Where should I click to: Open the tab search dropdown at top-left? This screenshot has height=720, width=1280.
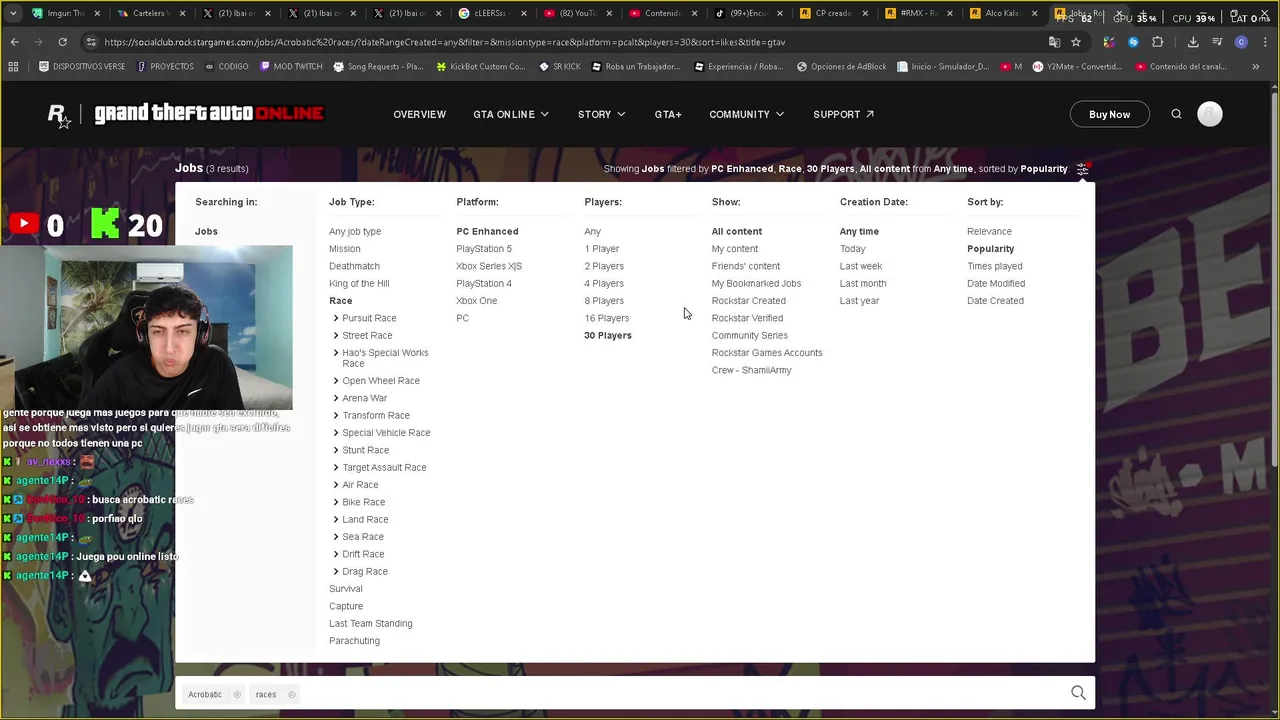pos(13,14)
